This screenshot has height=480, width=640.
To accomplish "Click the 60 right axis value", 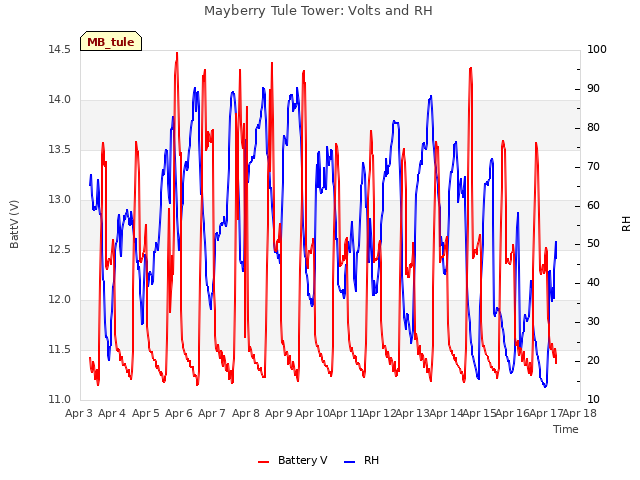I will [593, 205].
